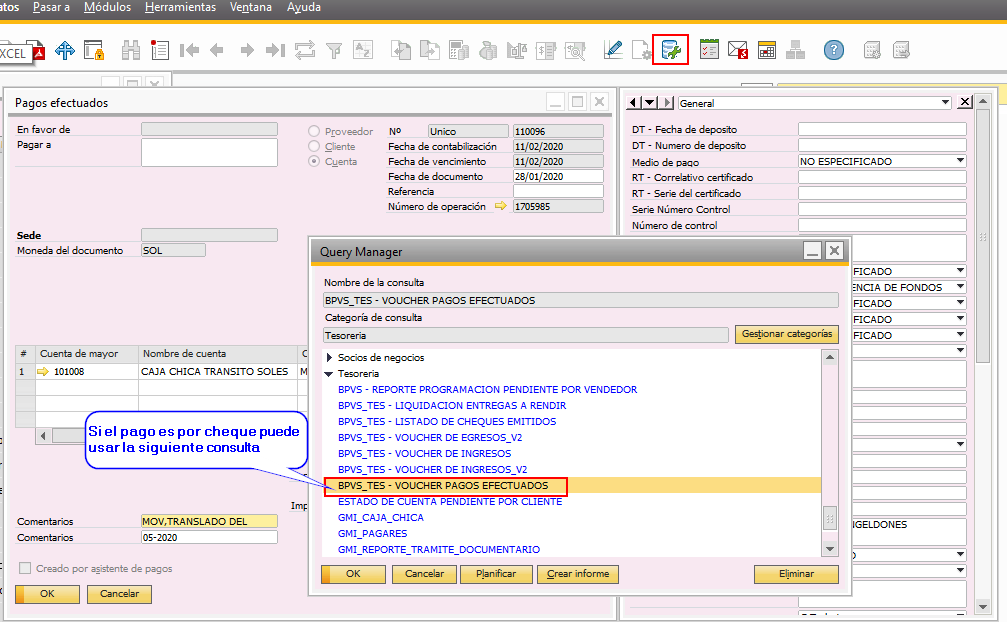The height and width of the screenshot is (622, 1007).
Task: Click the link arrow beside account 101008
Action: (x=43, y=371)
